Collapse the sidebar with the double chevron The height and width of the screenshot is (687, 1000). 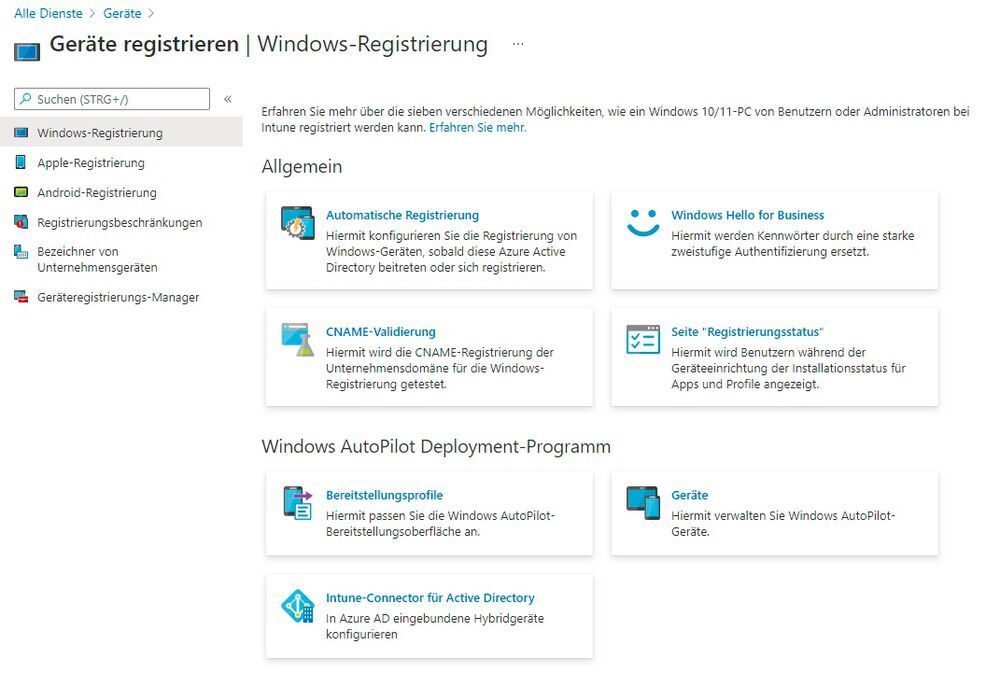tap(228, 99)
